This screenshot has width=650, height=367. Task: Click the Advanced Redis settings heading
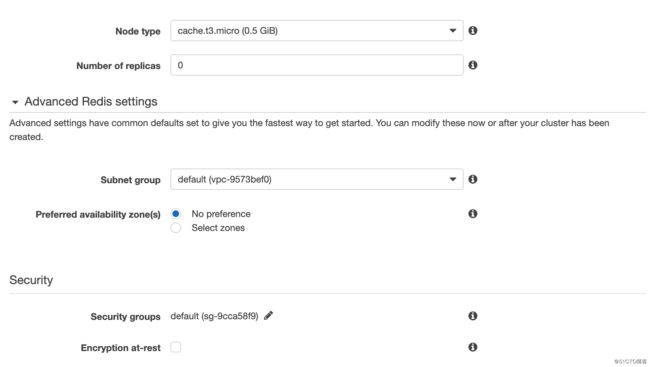point(91,102)
